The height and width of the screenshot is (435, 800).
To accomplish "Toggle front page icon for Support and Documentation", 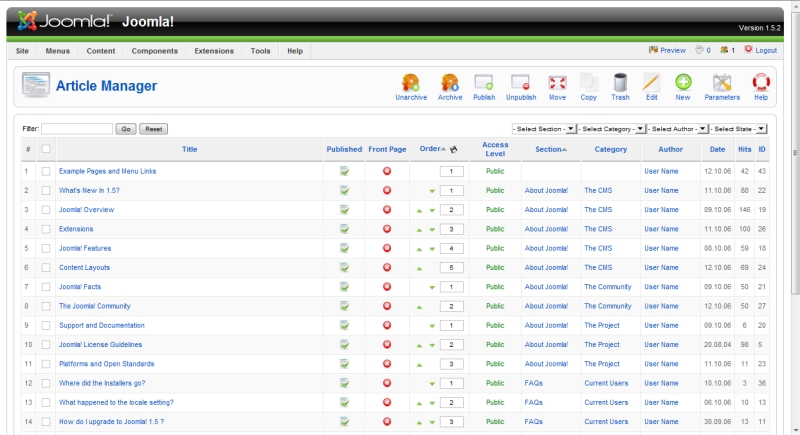I will coord(387,325).
